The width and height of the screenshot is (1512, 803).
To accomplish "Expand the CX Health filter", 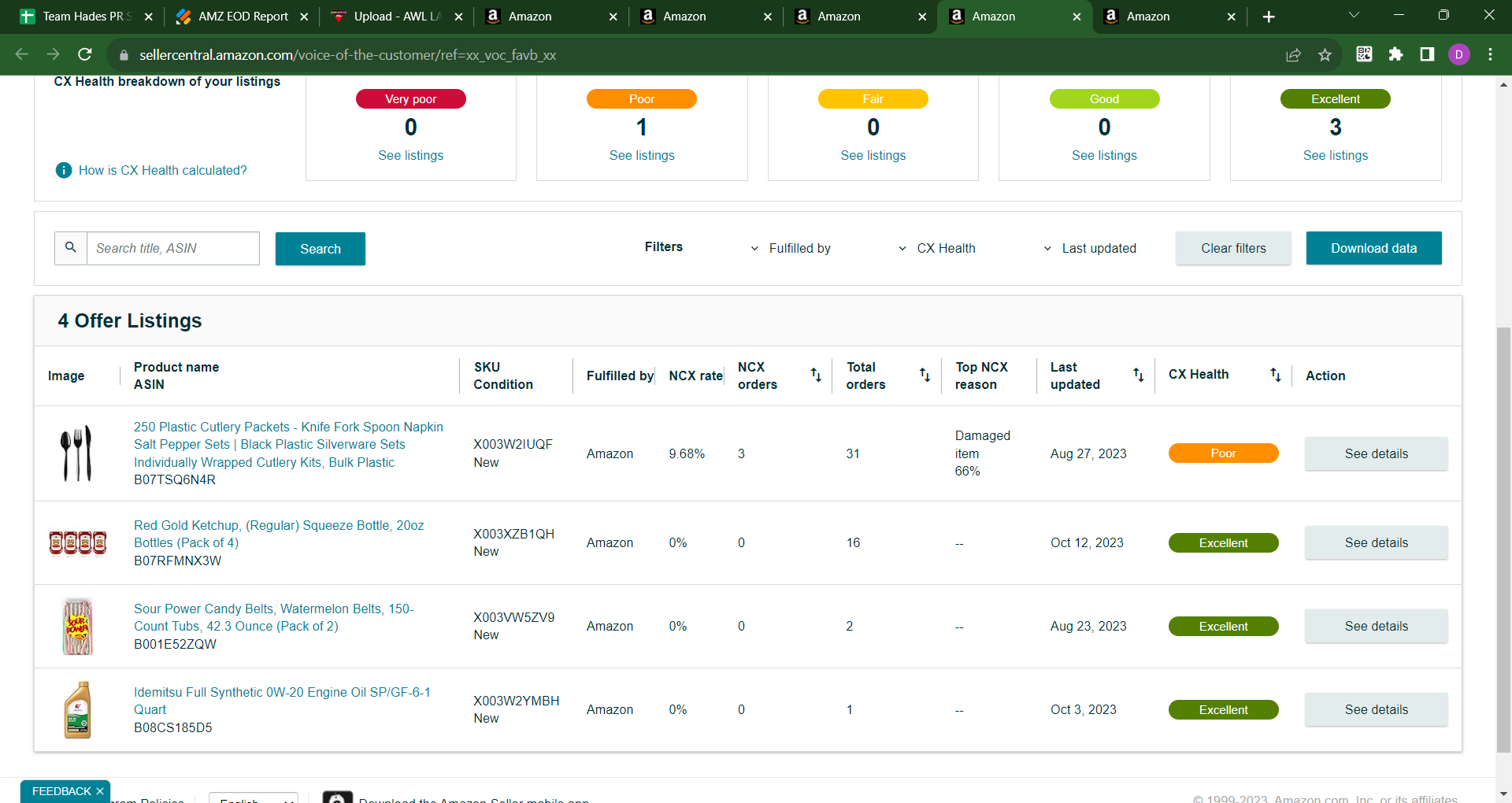I will tap(937, 248).
